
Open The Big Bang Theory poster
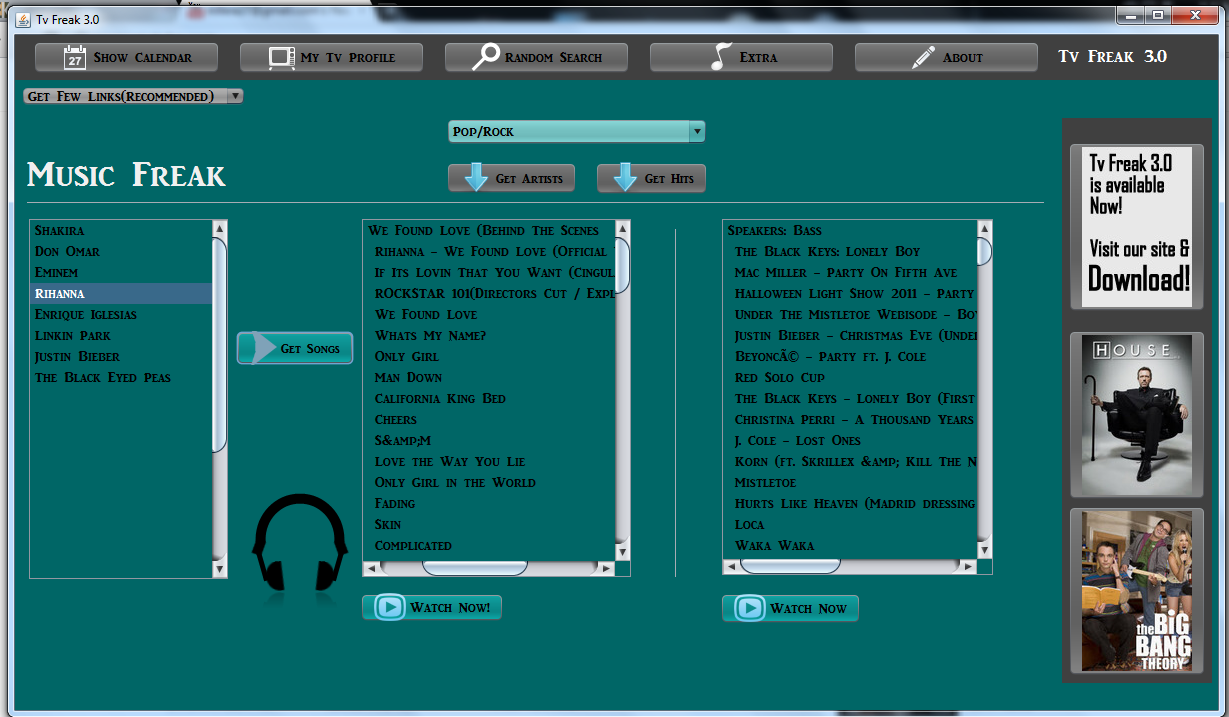[x=1137, y=592]
